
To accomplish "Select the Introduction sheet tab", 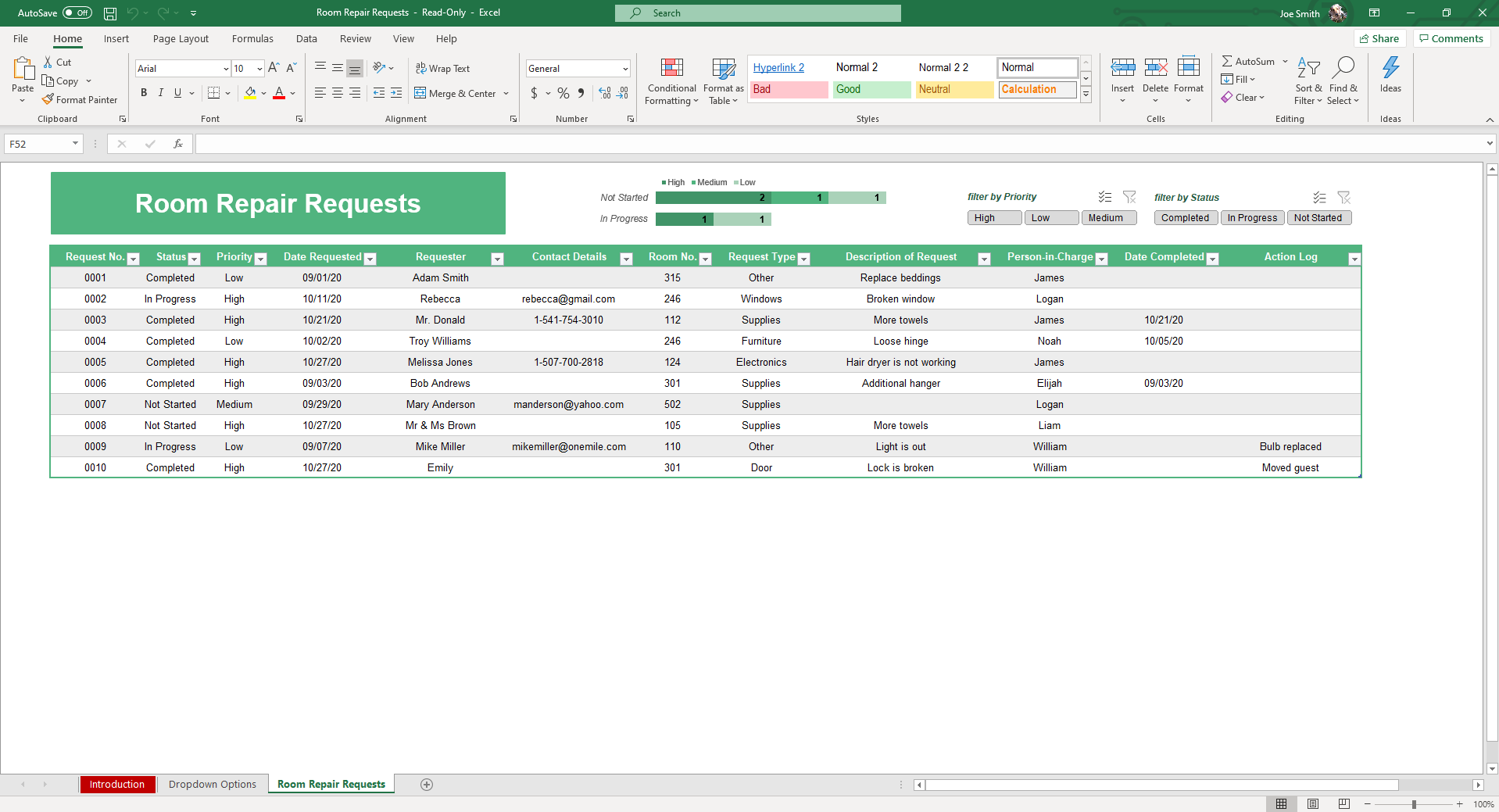I will click(x=117, y=784).
